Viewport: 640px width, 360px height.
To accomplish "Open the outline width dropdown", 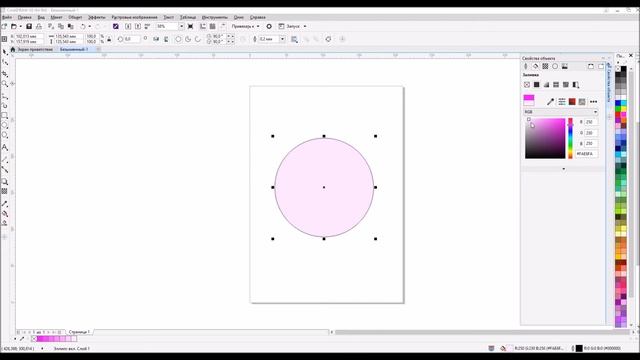I will (282, 39).
